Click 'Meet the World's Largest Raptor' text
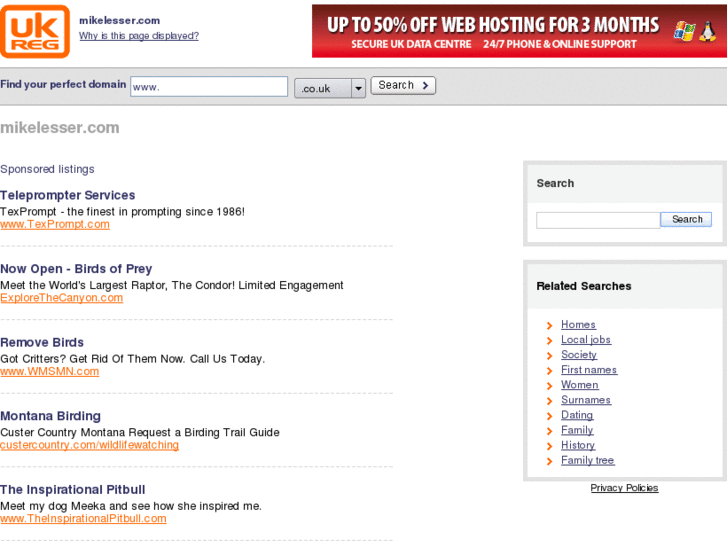This screenshot has width=727, height=545. [x=172, y=285]
